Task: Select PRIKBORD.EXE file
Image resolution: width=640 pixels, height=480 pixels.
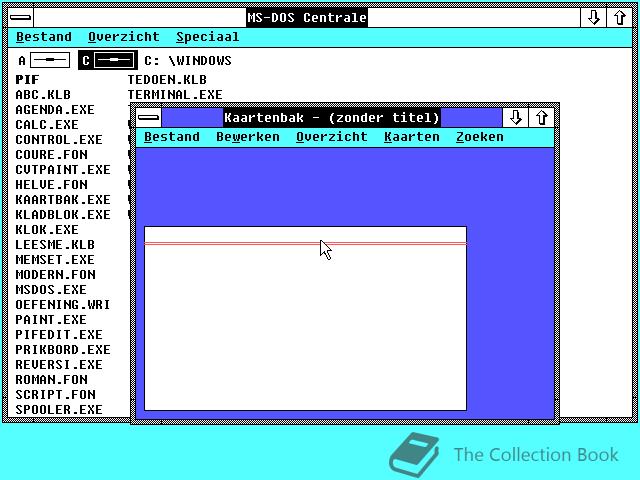Action: pyautogui.click(x=63, y=350)
